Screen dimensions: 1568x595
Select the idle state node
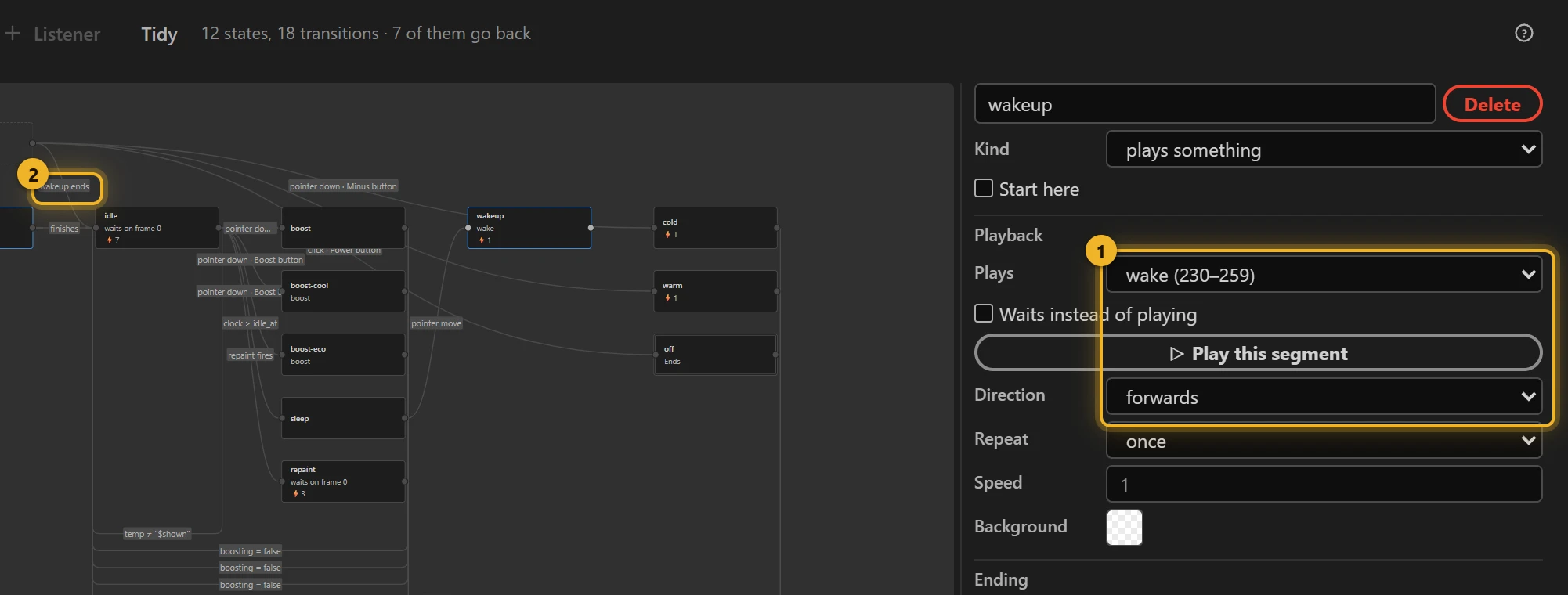coord(157,228)
